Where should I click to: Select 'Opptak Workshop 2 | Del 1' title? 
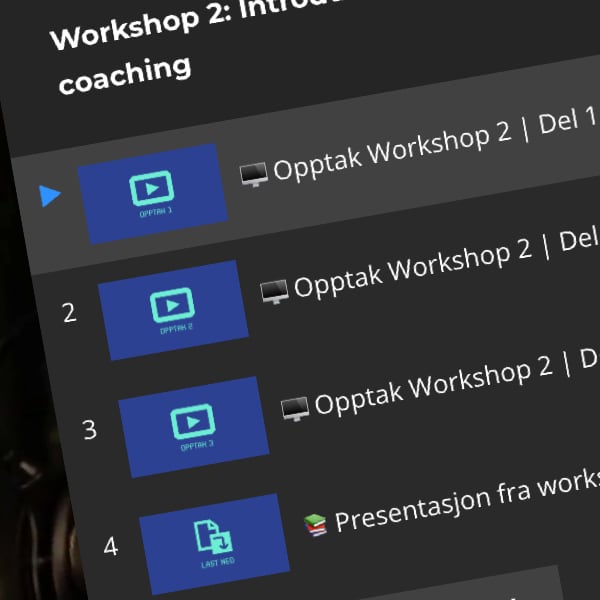(436, 144)
